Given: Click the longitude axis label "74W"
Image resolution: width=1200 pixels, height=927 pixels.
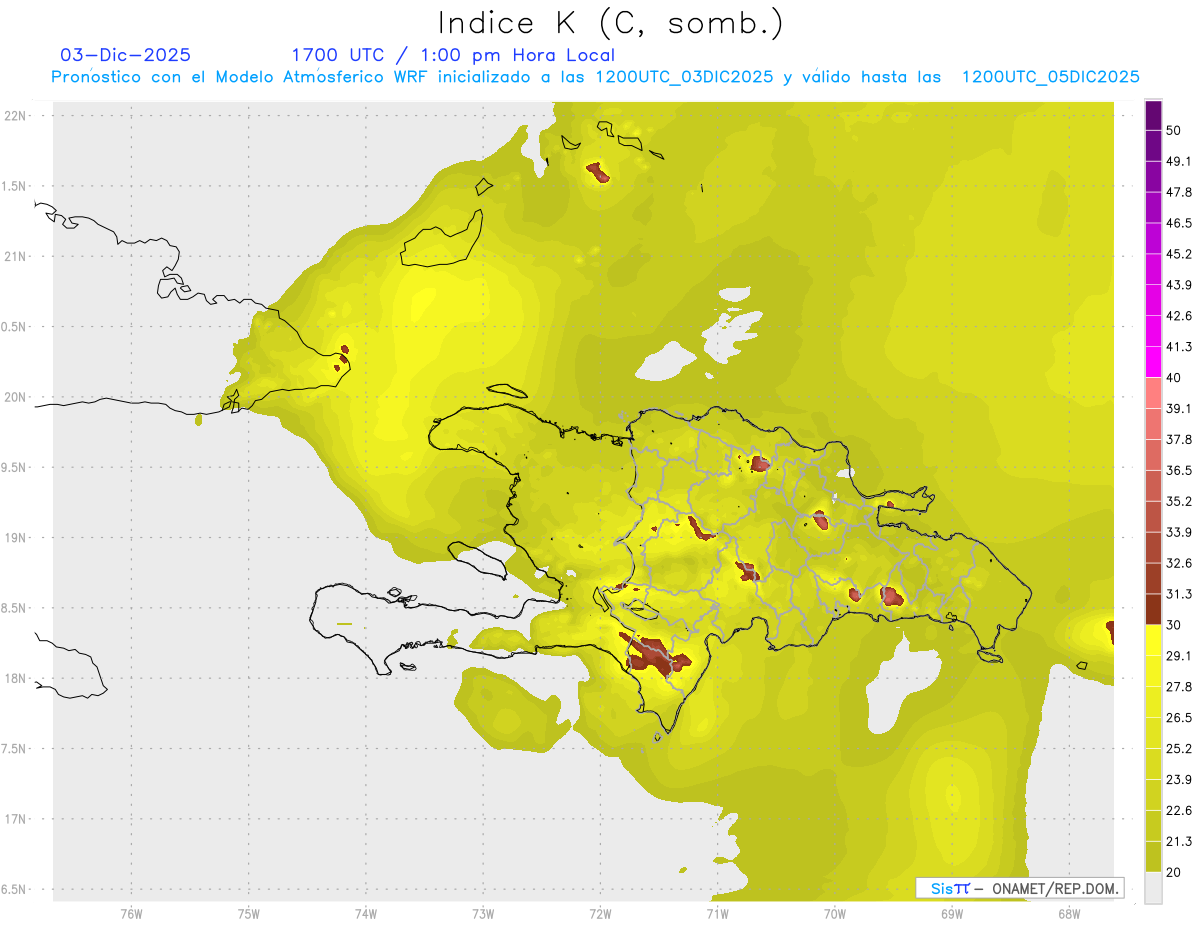Looking at the screenshot, I should coord(365,913).
